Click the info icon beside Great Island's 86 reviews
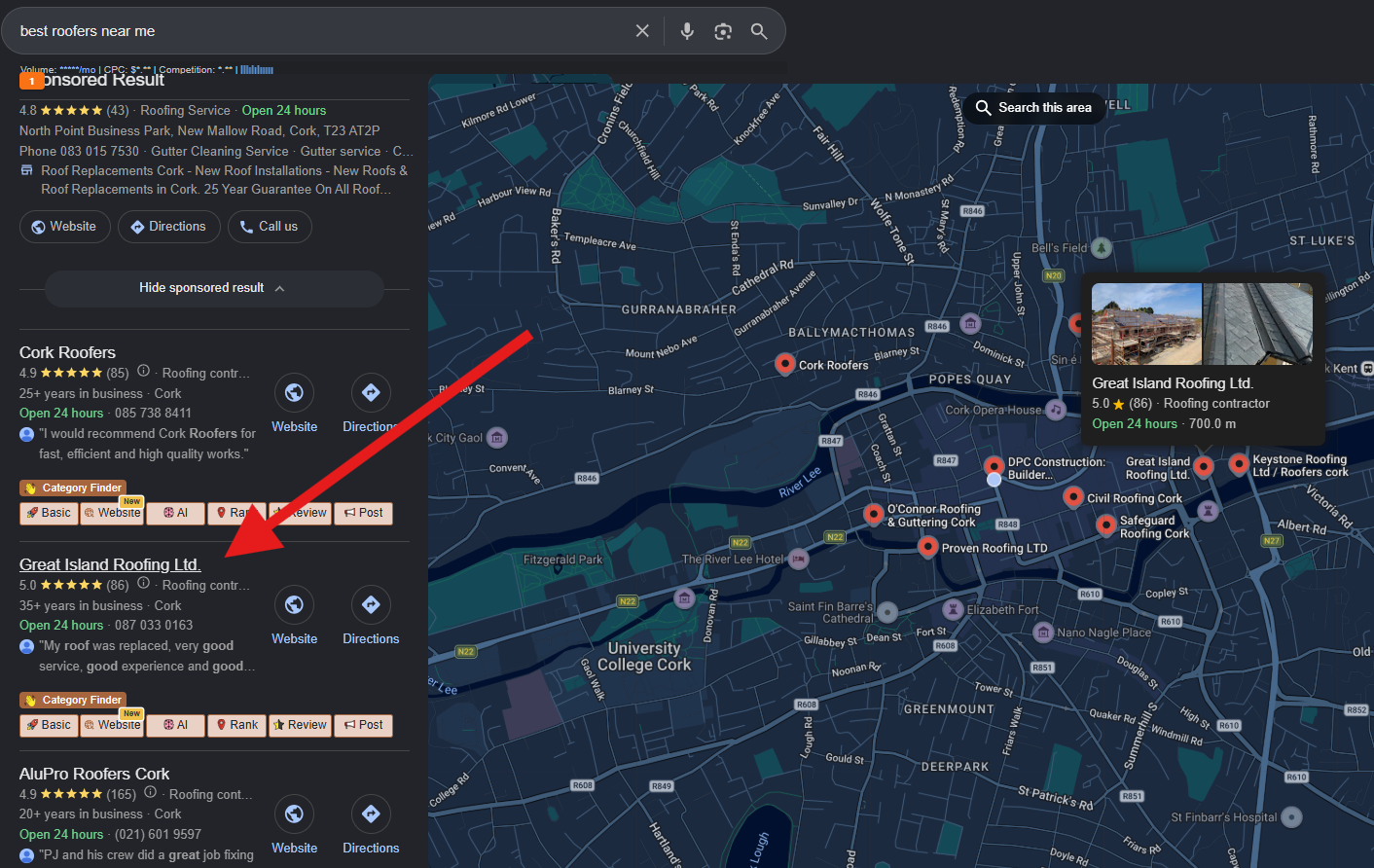 pyautogui.click(x=144, y=583)
